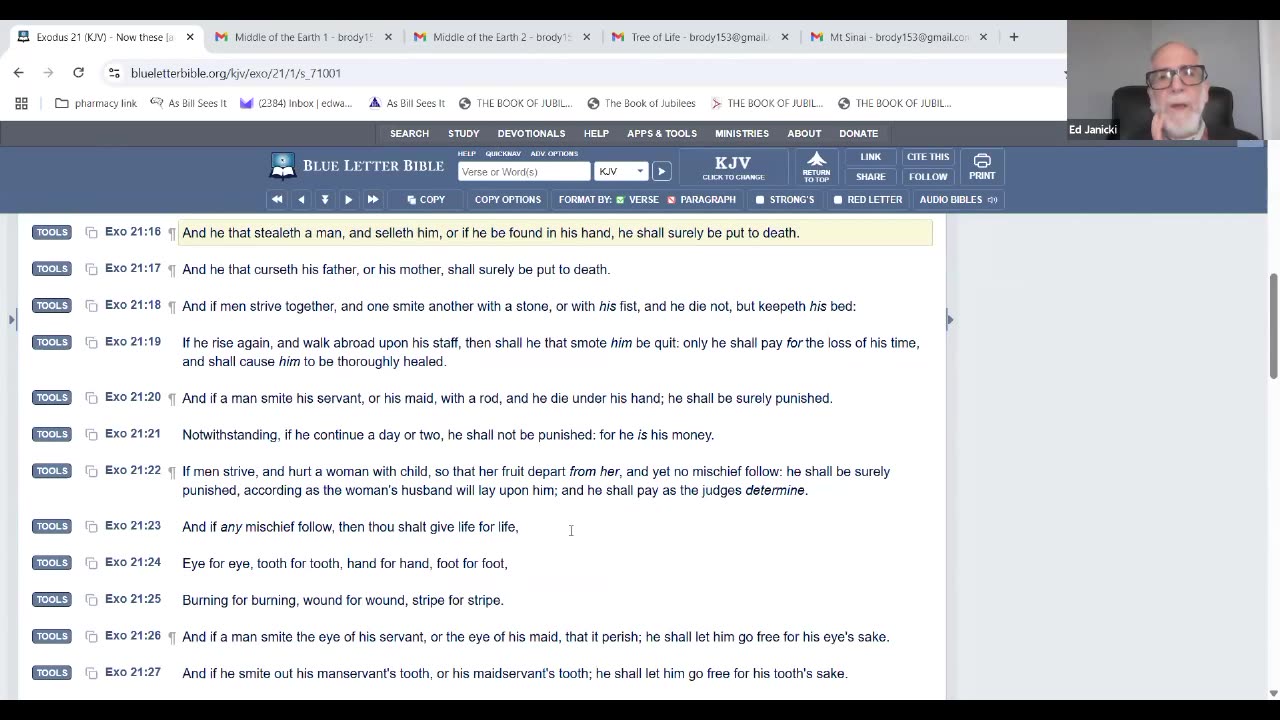Viewport: 1280px width, 720px height.
Task: Jump to previous book with double-left arrow
Action: (277, 199)
